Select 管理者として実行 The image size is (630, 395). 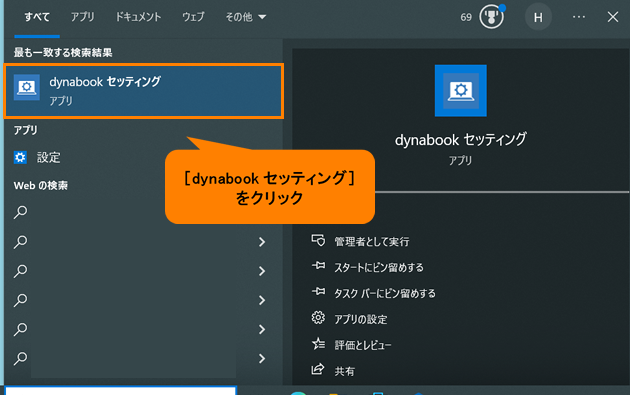[372, 242]
